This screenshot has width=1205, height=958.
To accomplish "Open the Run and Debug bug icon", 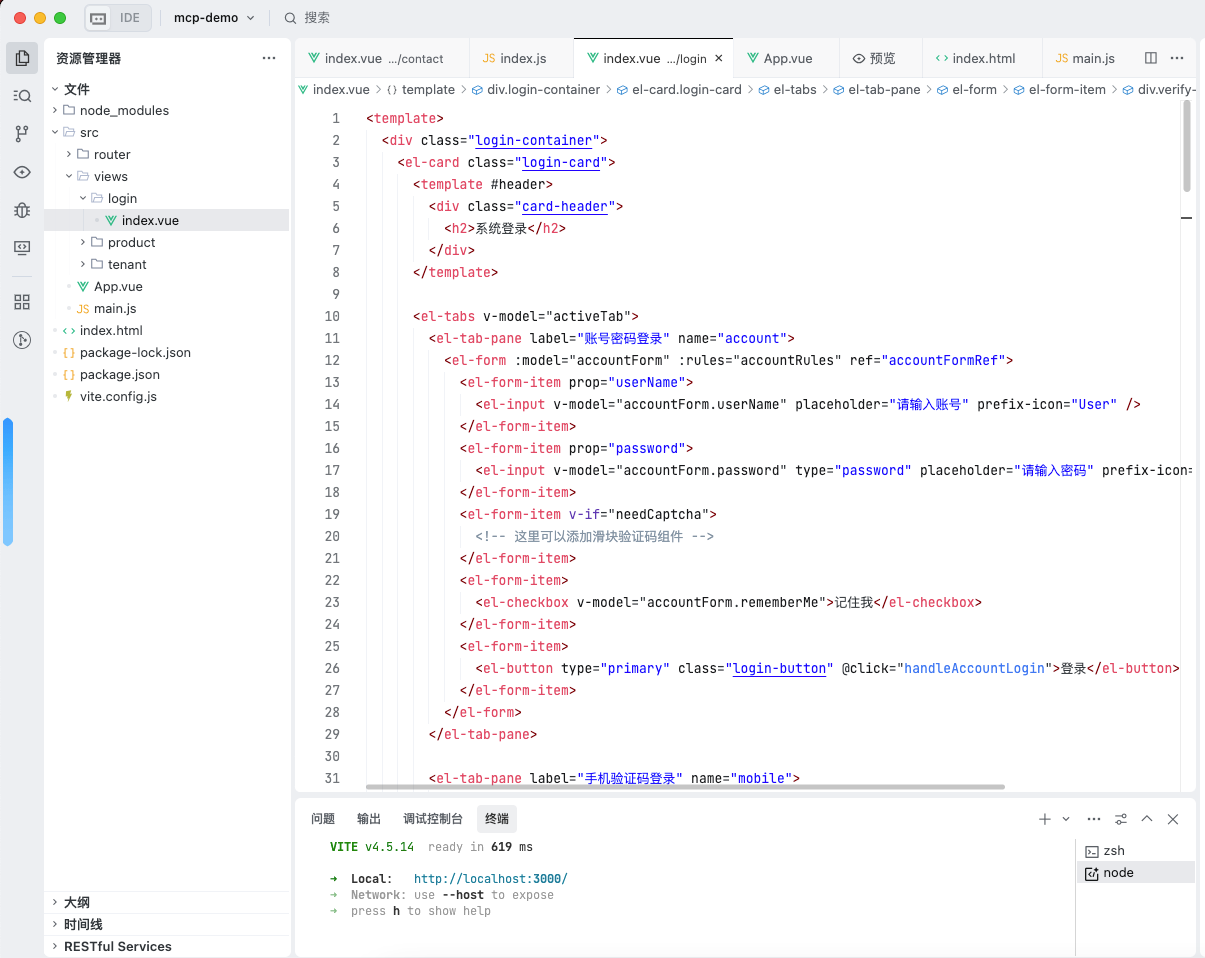I will pyautogui.click(x=22, y=210).
